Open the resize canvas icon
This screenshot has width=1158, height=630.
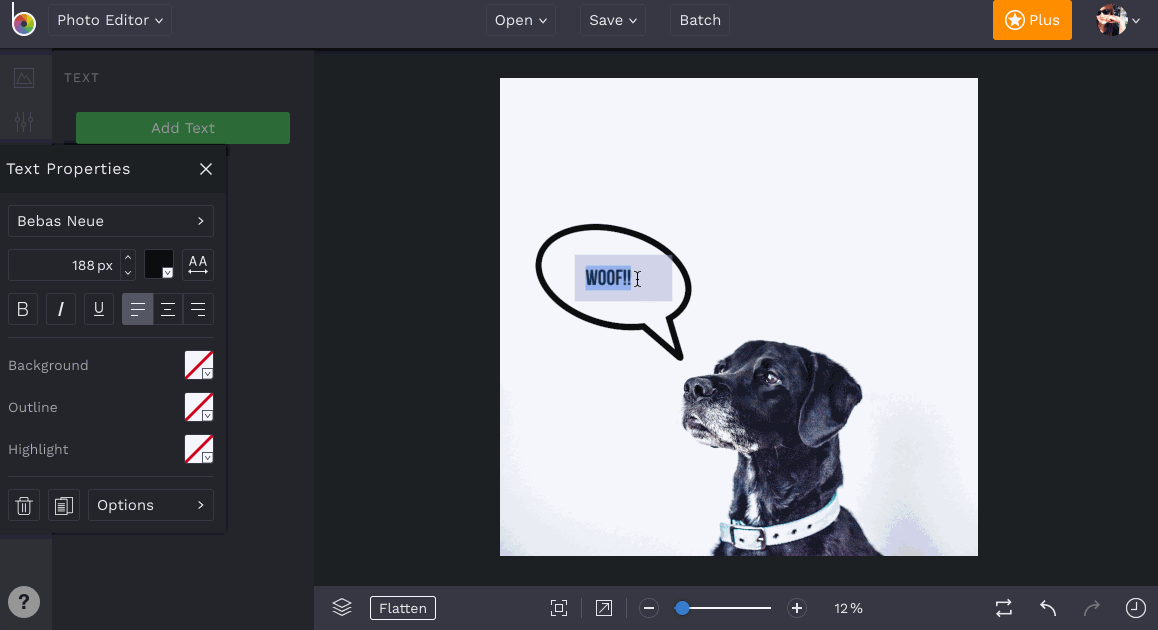point(604,608)
